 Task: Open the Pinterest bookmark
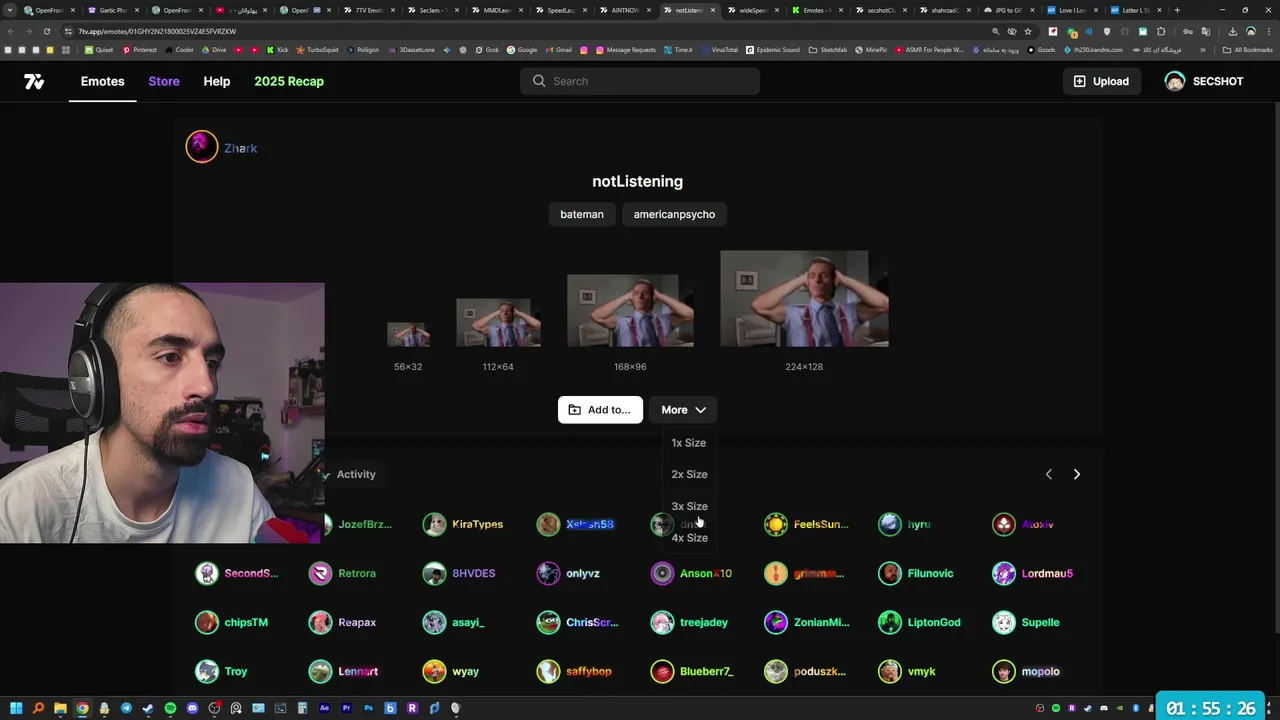[x=140, y=49]
